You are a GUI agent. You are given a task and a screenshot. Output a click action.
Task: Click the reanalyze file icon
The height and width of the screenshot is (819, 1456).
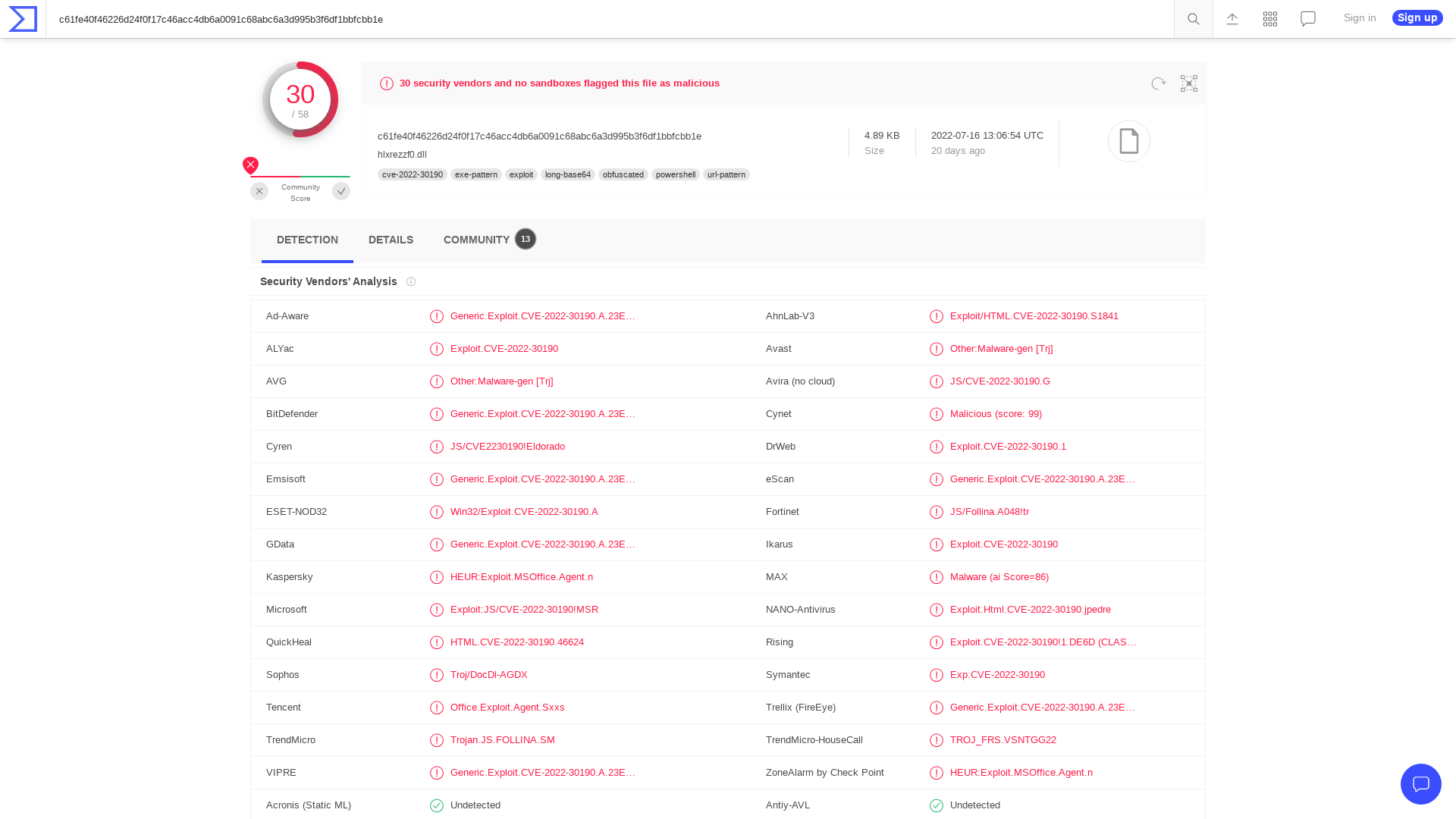pos(1158,83)
